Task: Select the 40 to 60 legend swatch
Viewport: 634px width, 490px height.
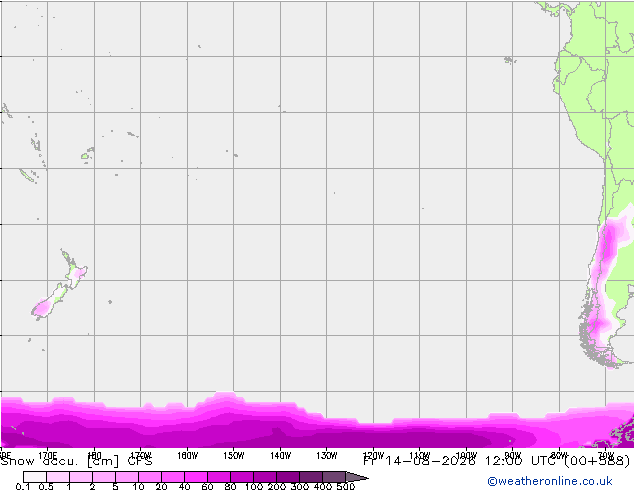Action: coord(196,477)
